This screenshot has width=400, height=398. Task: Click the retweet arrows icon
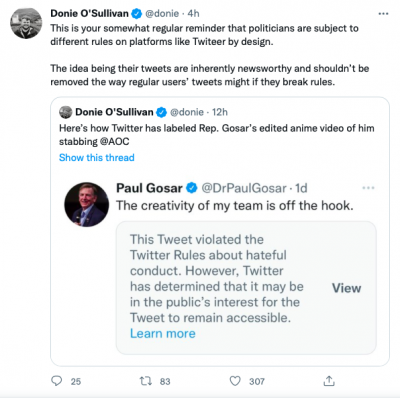(146, 381)
